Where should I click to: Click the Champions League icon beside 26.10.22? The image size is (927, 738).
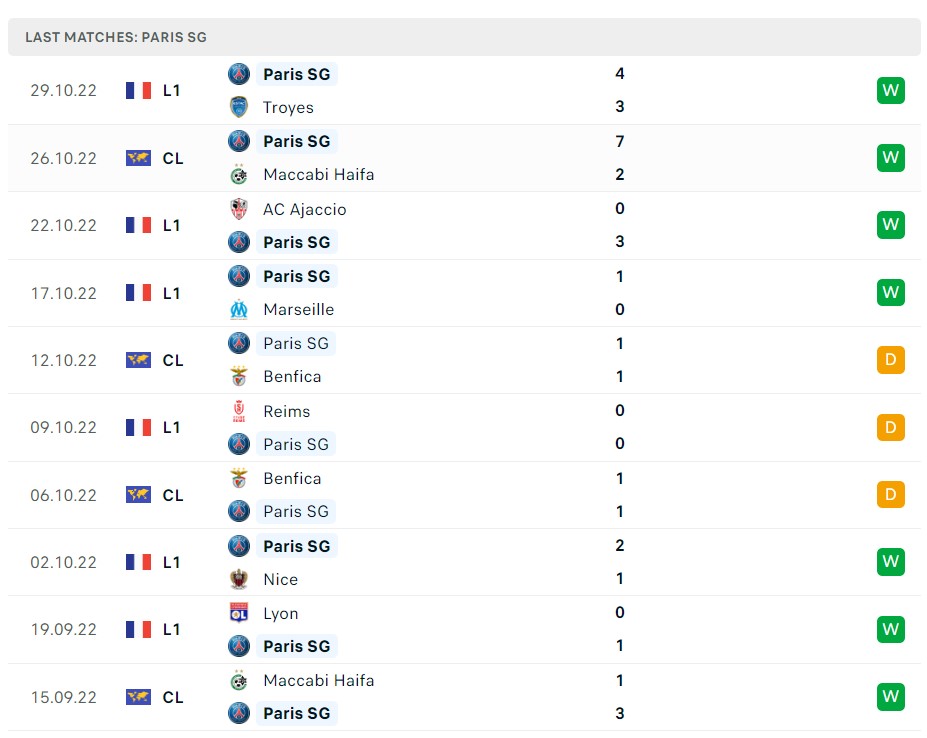tap(138, 158)
